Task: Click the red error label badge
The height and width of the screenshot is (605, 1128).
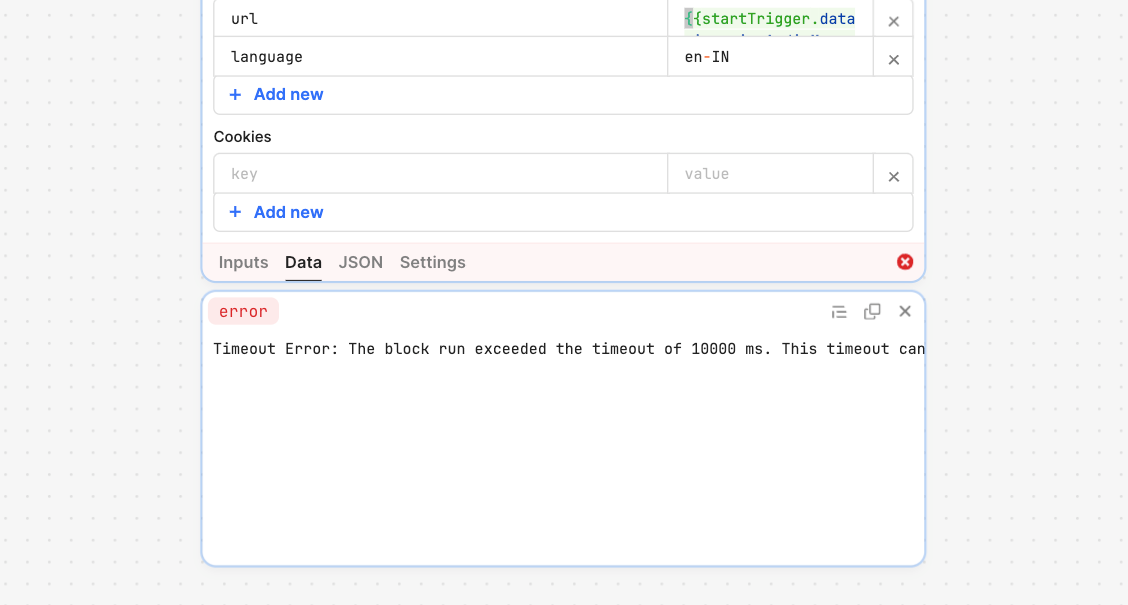Action: [243, 311]
